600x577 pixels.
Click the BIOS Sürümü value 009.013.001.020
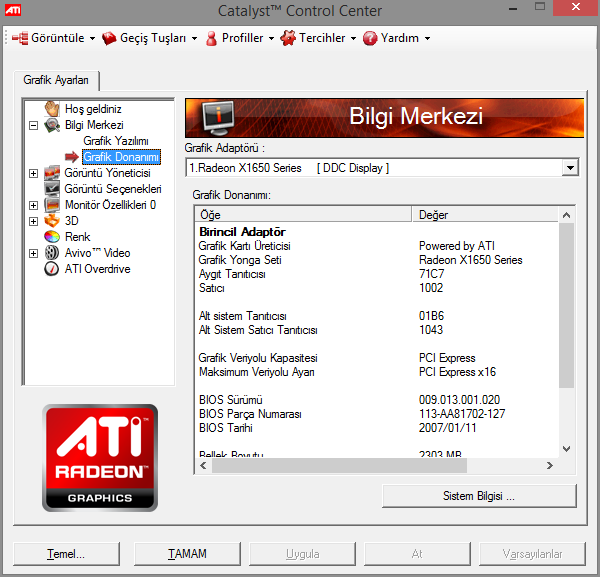coord(459,400)
